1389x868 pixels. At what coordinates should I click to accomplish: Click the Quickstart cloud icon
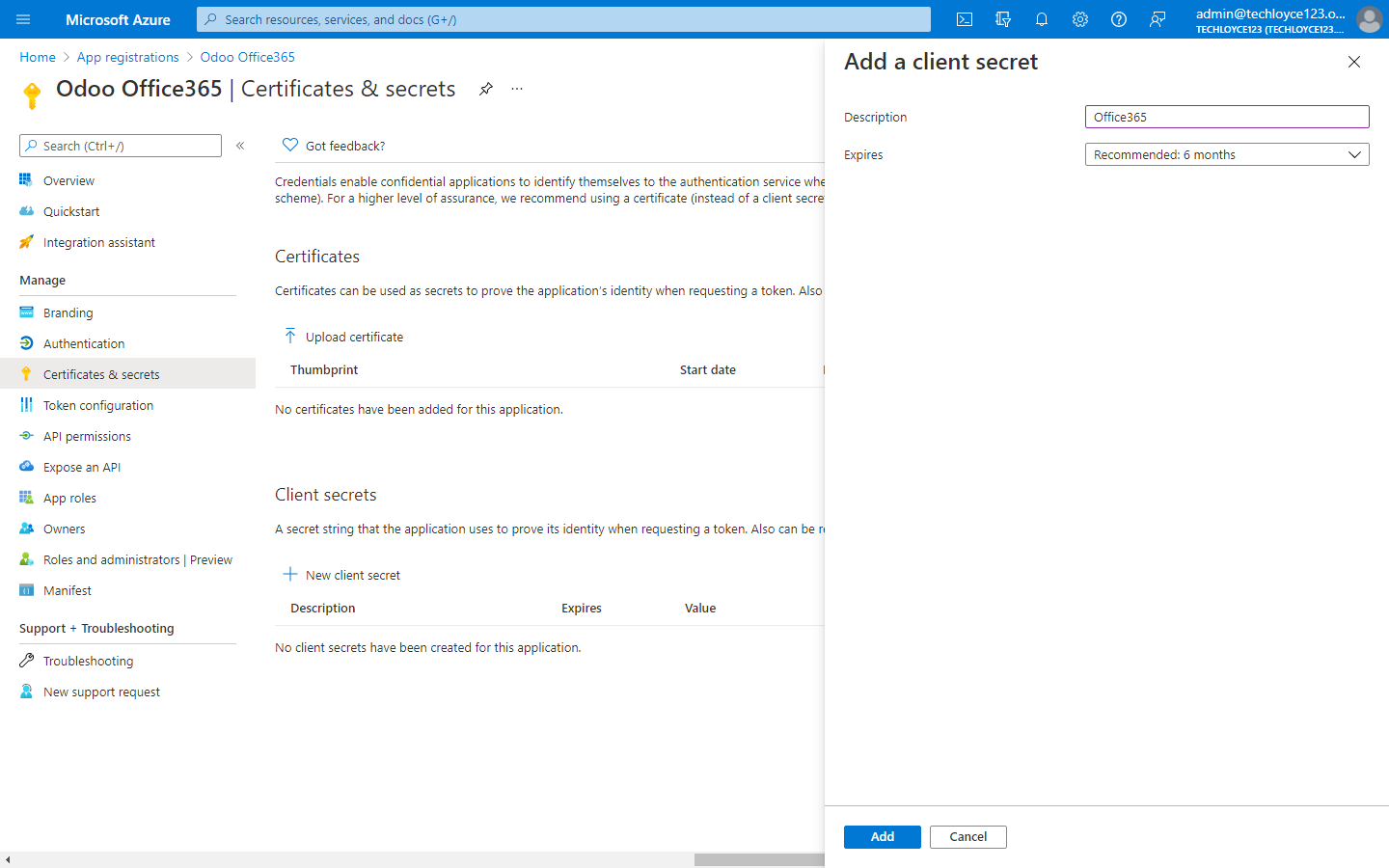tap(26, 211)
